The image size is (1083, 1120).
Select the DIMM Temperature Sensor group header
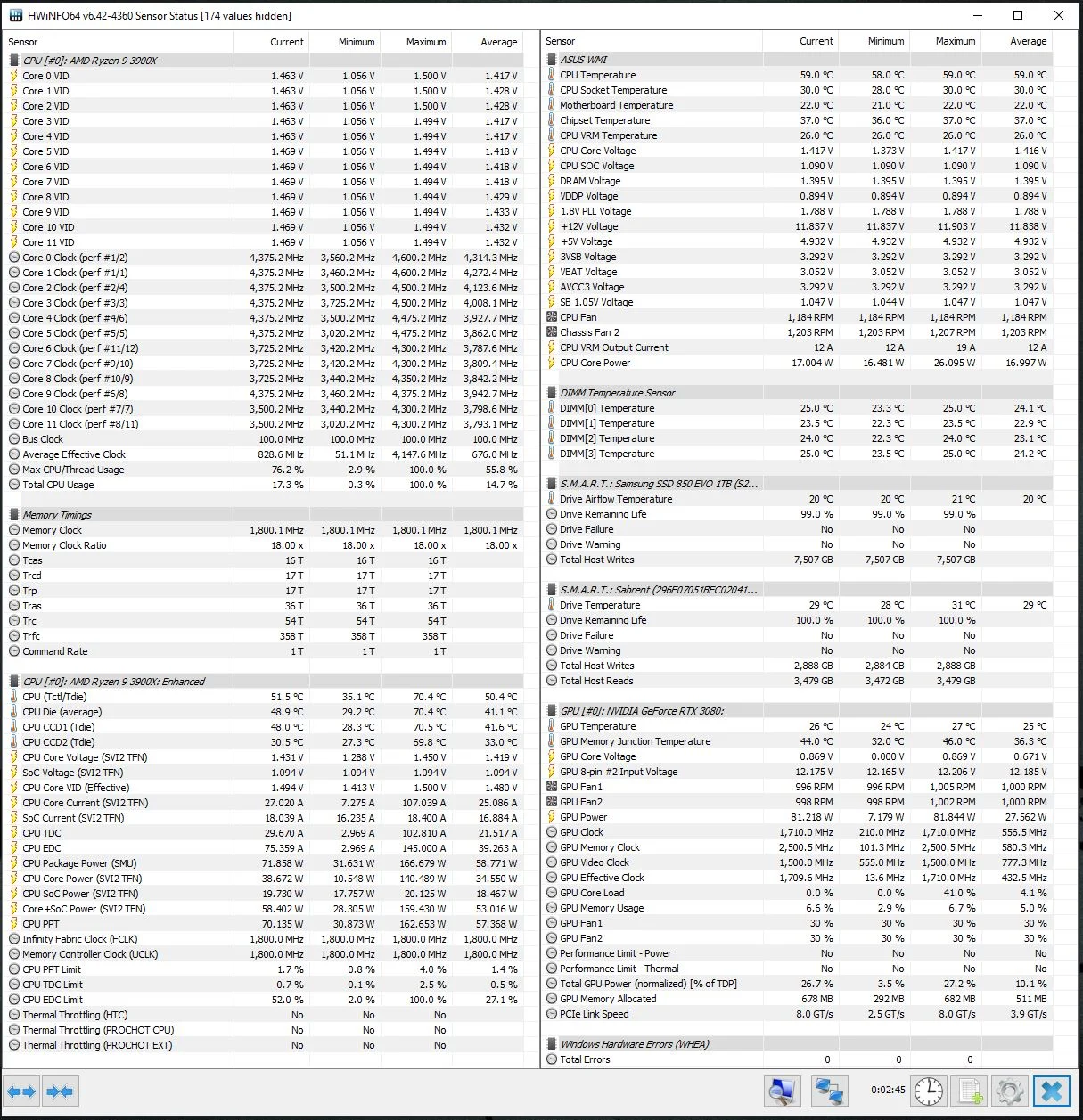coord(799,393)
